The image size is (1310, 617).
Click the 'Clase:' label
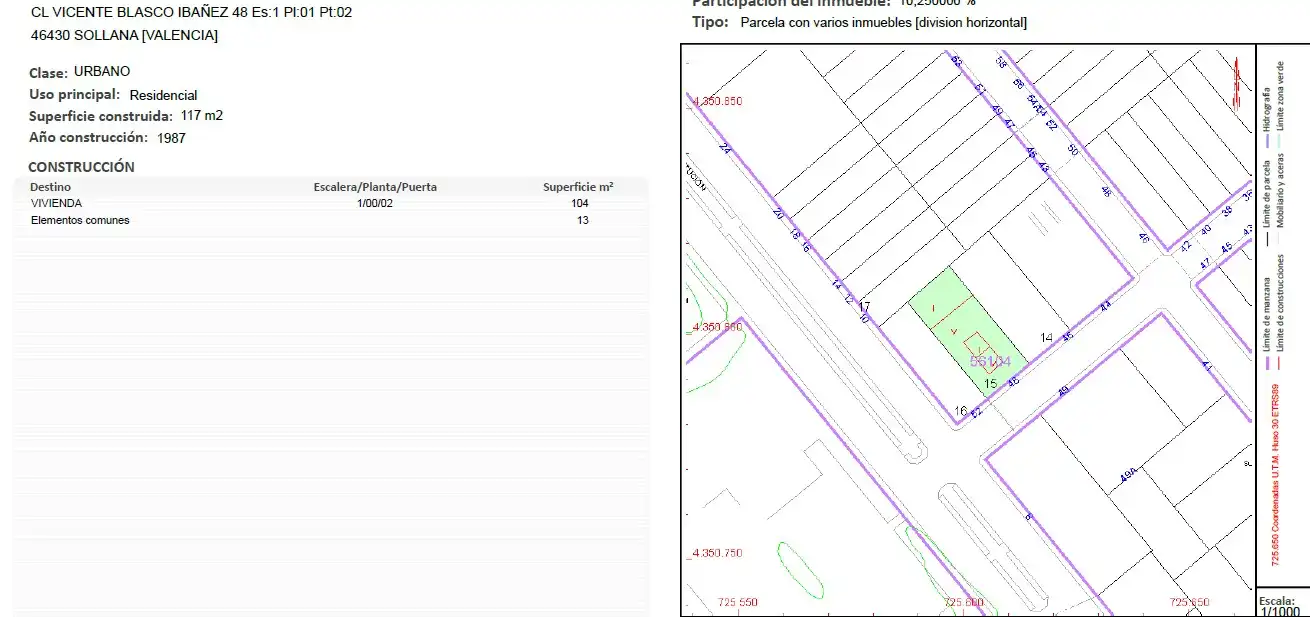pos(49,73)
